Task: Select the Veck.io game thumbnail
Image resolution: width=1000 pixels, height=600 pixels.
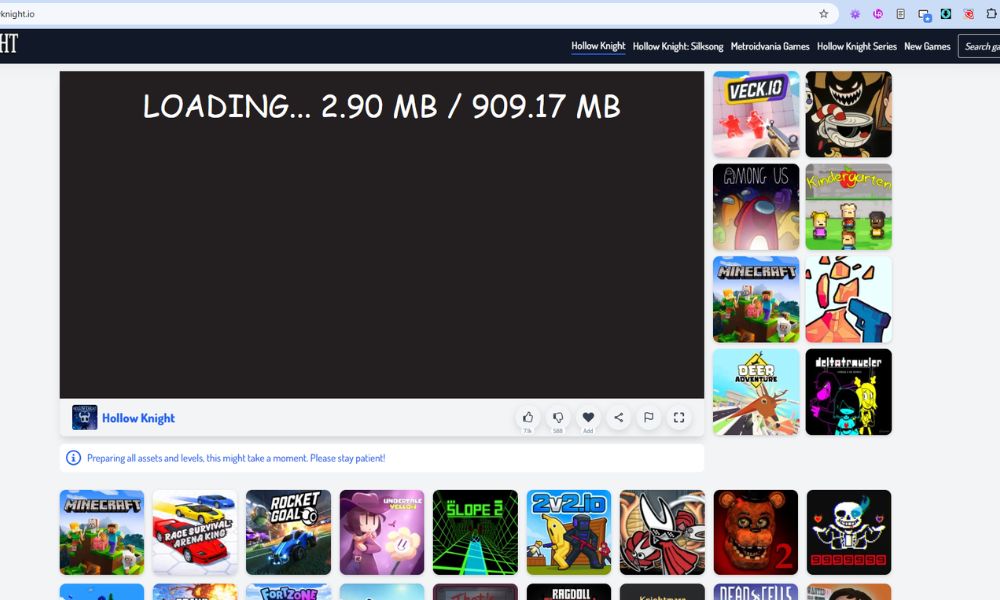Action: (756, 114)
